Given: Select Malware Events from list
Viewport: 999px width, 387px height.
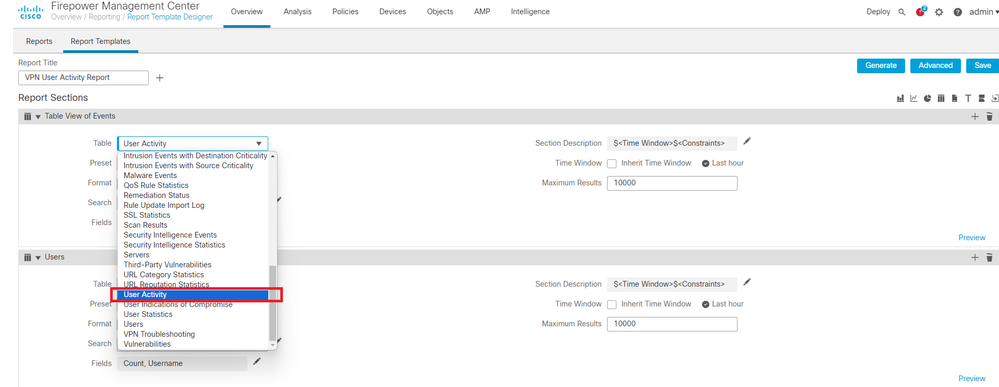Looking at the screenshot, I should [150, 175].
